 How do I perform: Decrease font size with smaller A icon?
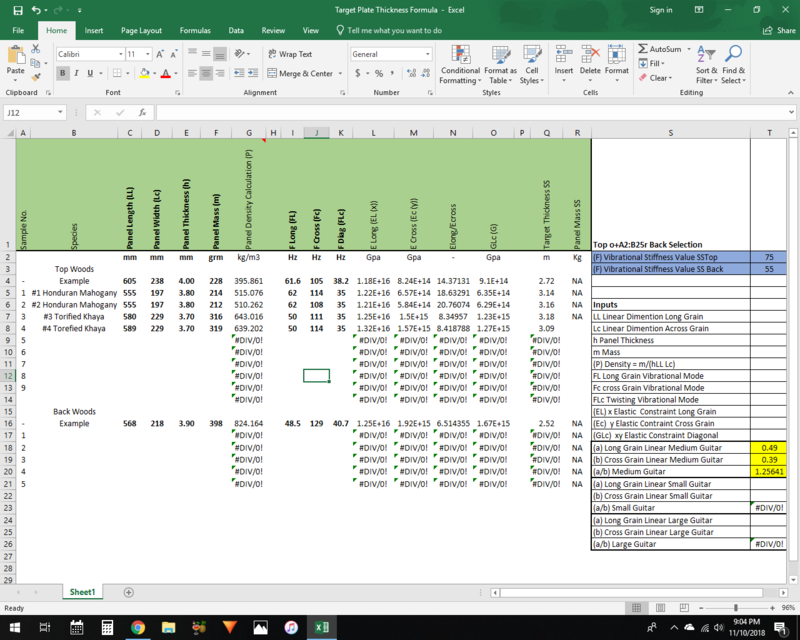173,54
